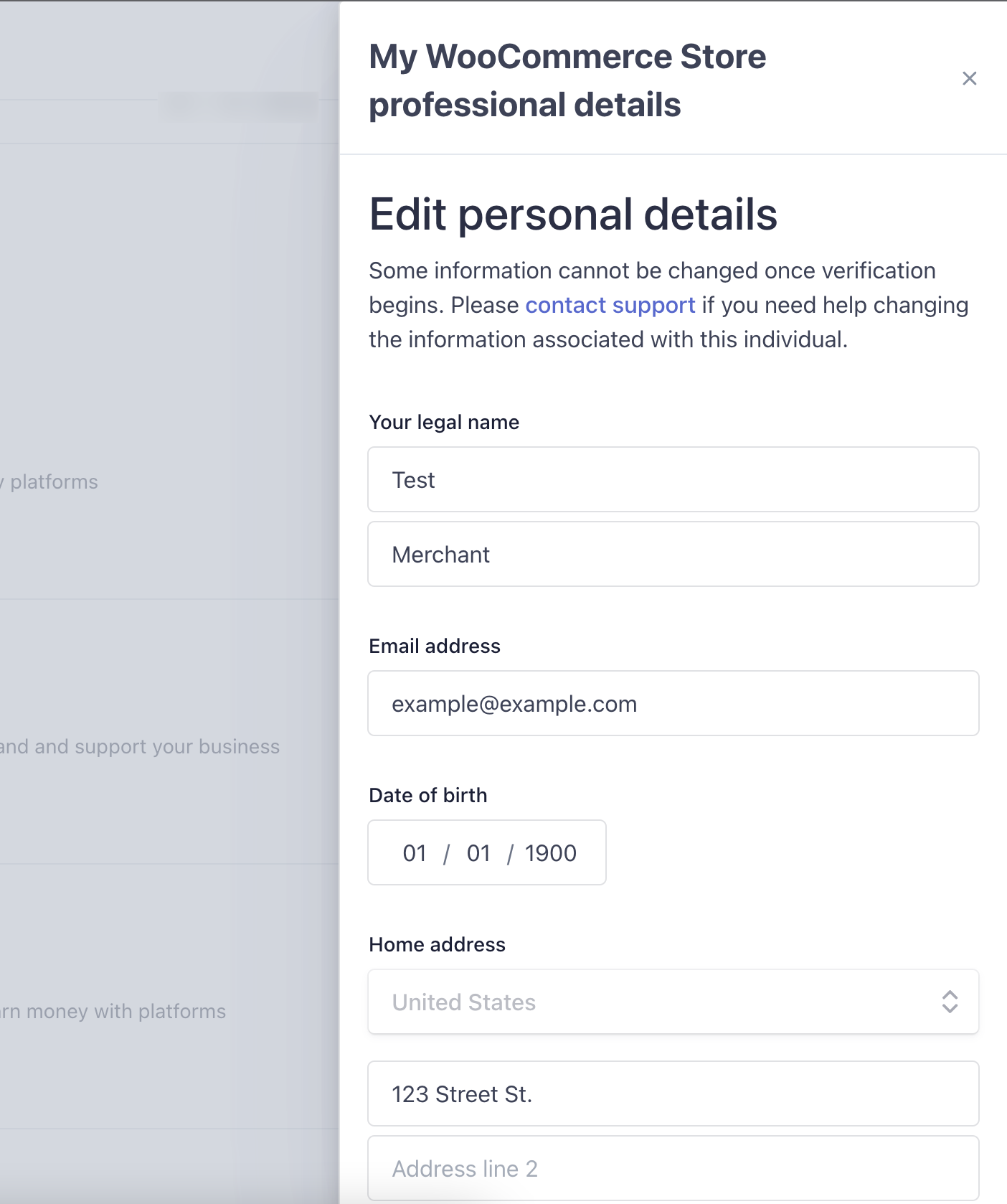Click the last name field containing Merchant
Screen dimensions: 1007x1204
coord(673,554)
